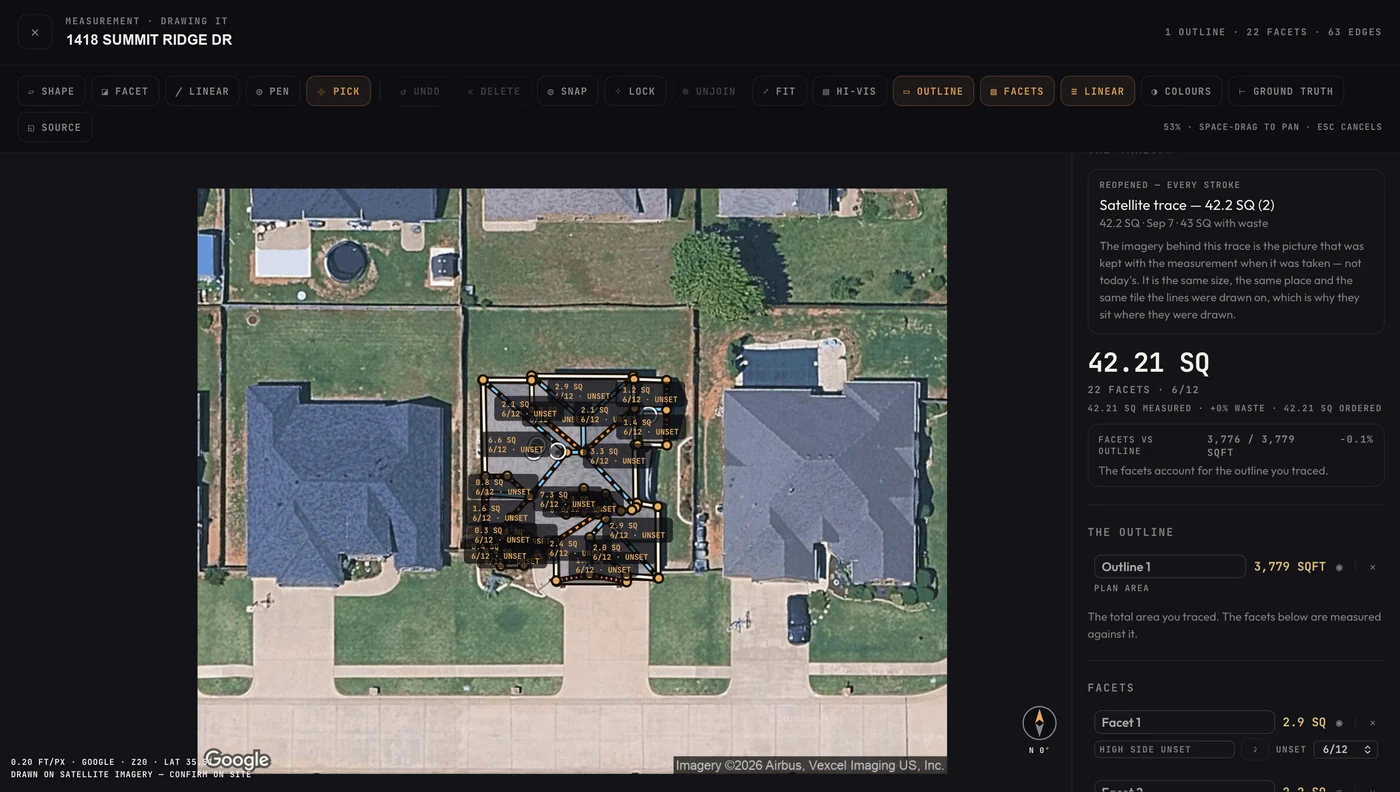Select the 1.4 SQ facet label on map

click(650, 427)
